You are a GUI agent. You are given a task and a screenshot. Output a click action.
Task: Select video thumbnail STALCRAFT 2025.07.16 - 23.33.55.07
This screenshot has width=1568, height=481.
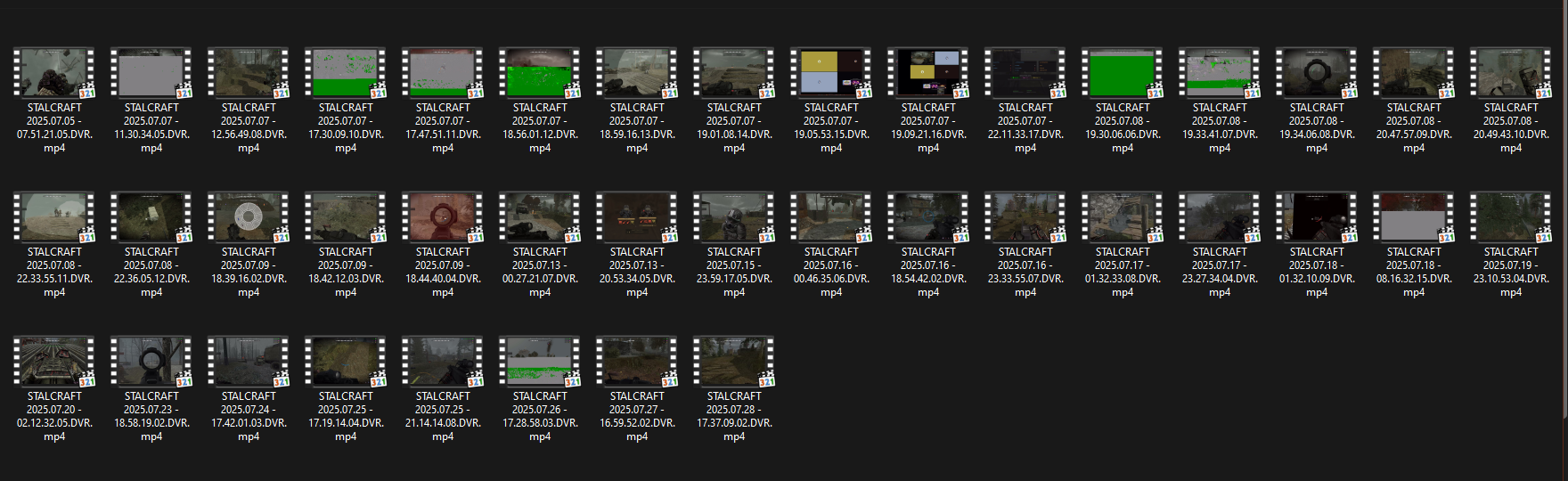point(1025,216)
